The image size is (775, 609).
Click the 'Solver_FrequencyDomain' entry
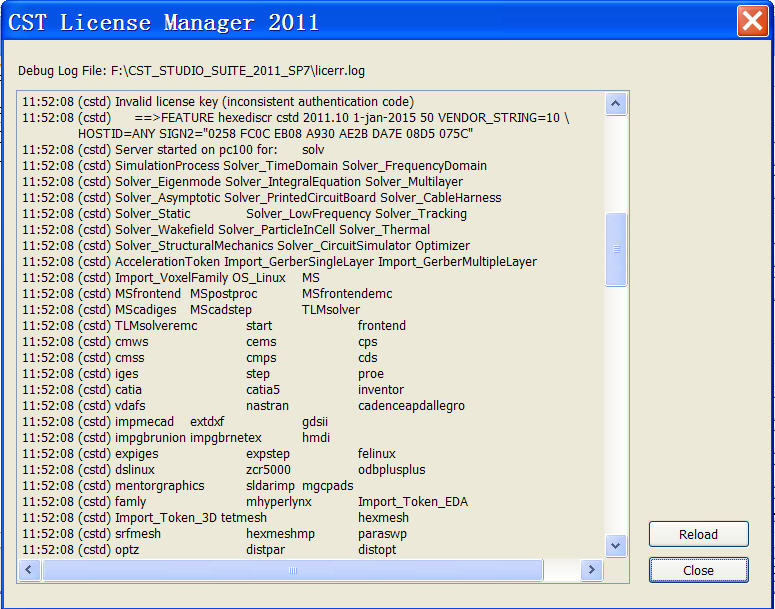tap(414, 166)
